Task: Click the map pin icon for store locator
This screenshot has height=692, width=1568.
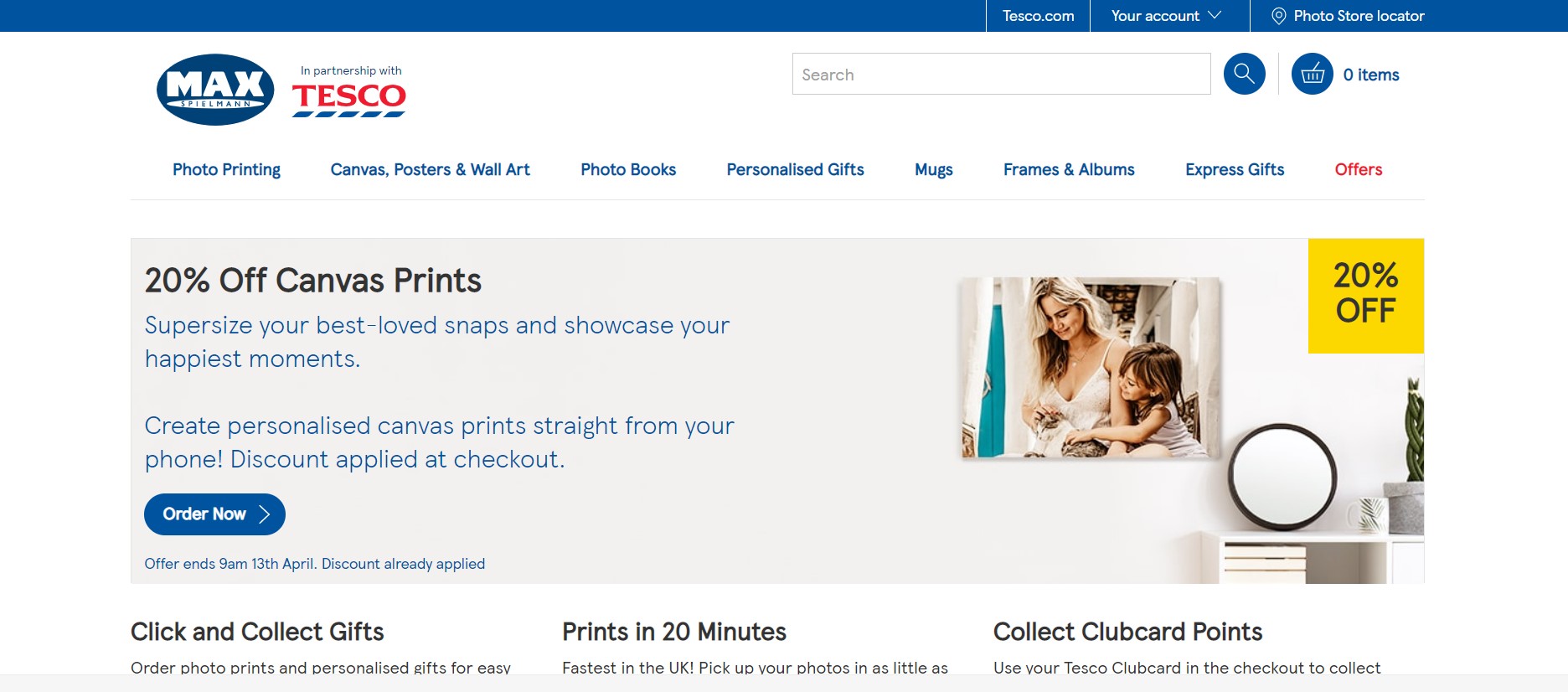Action: coord(1278,16)
